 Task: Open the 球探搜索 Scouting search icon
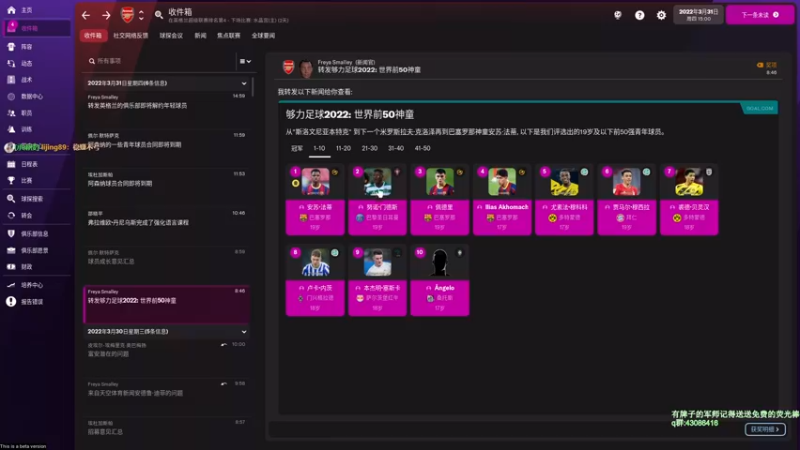tap(11, 198)
